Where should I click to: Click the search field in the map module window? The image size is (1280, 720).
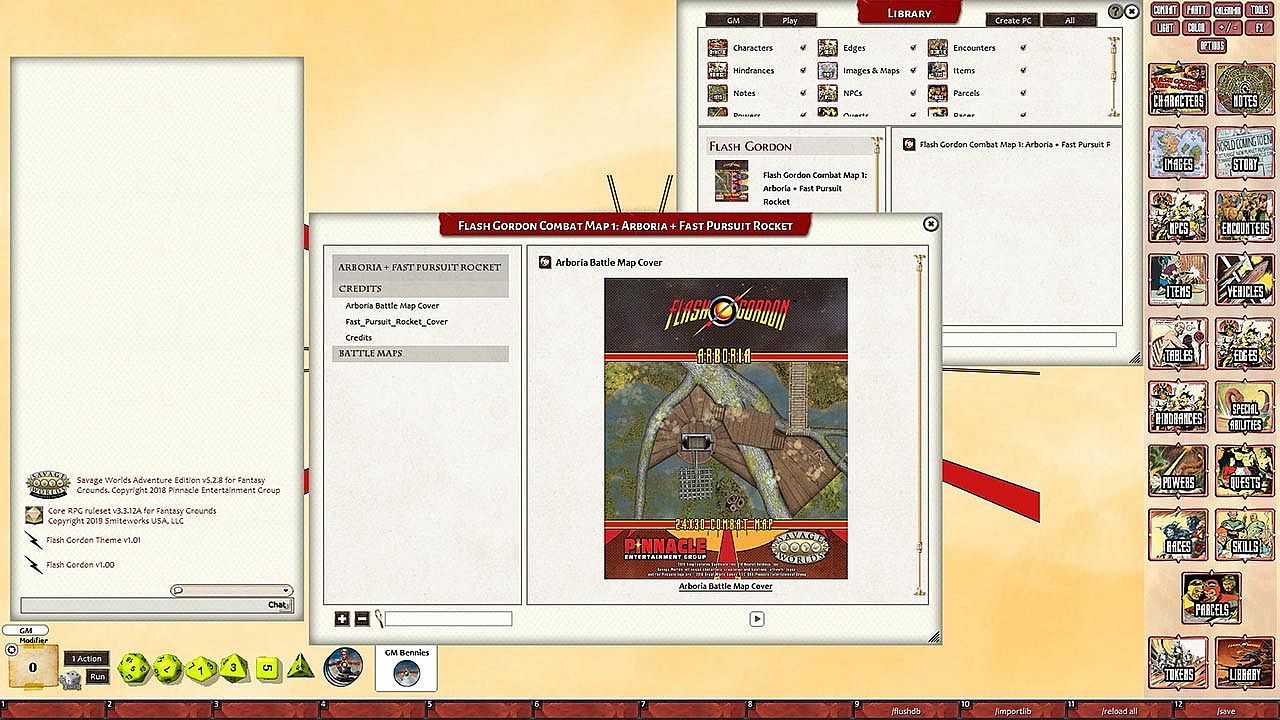(x=449, y=619)
